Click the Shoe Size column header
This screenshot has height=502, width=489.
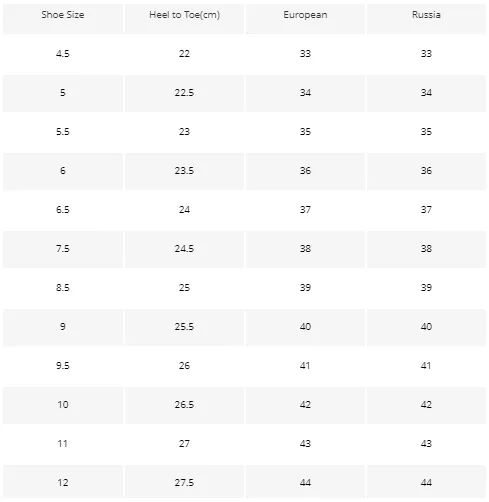pos(63,15)
